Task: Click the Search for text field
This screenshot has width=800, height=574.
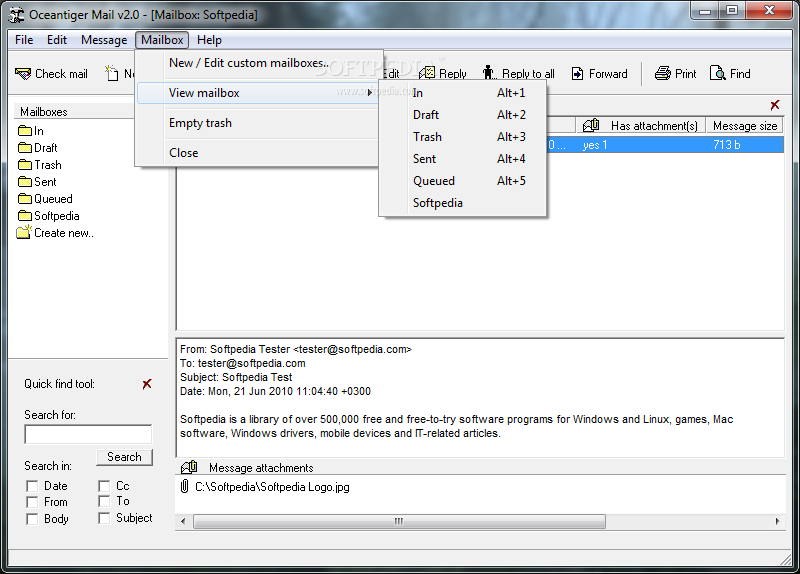Action: (x=88, y=434)
